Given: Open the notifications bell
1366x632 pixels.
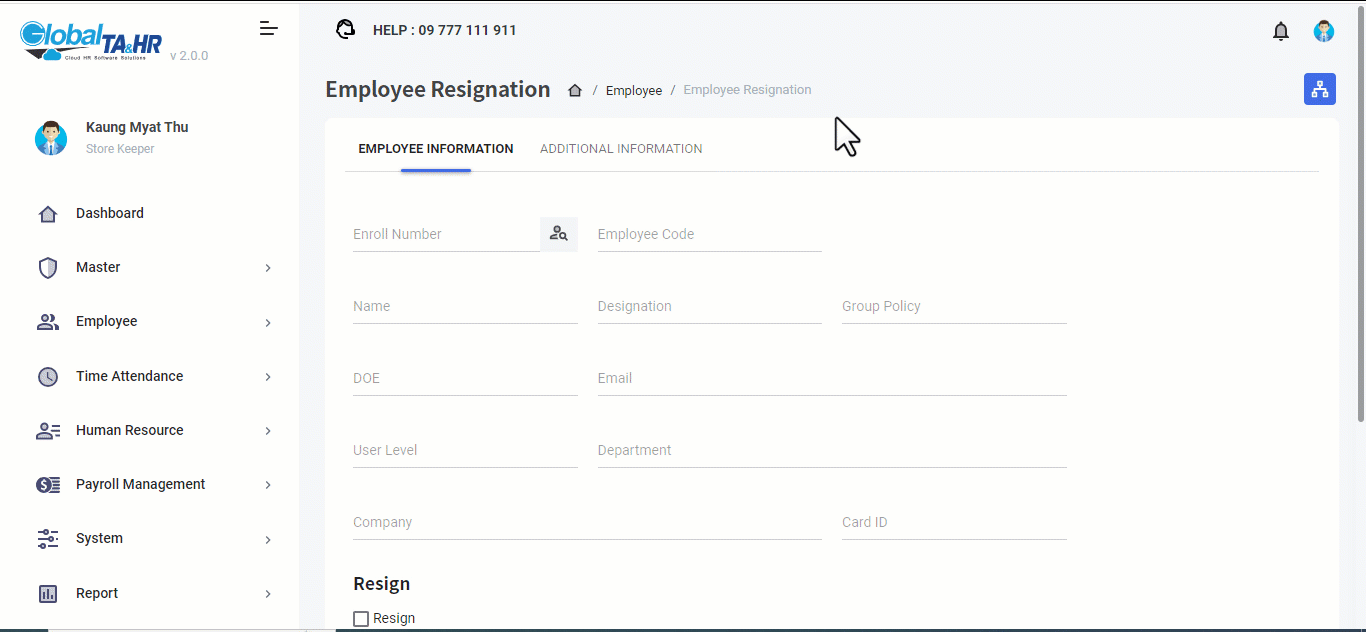Looking at the screenshot, I should (1281, 31).
